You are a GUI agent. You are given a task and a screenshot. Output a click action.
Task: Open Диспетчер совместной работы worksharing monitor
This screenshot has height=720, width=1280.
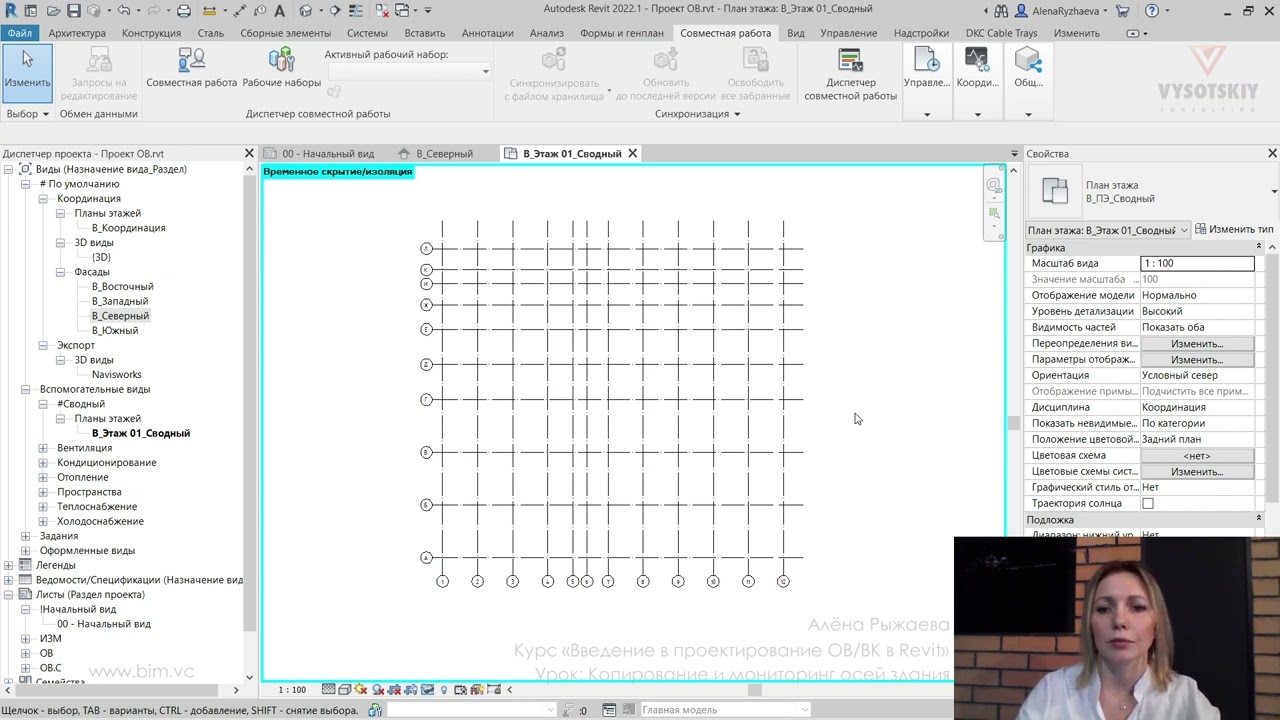click(850, 75)
